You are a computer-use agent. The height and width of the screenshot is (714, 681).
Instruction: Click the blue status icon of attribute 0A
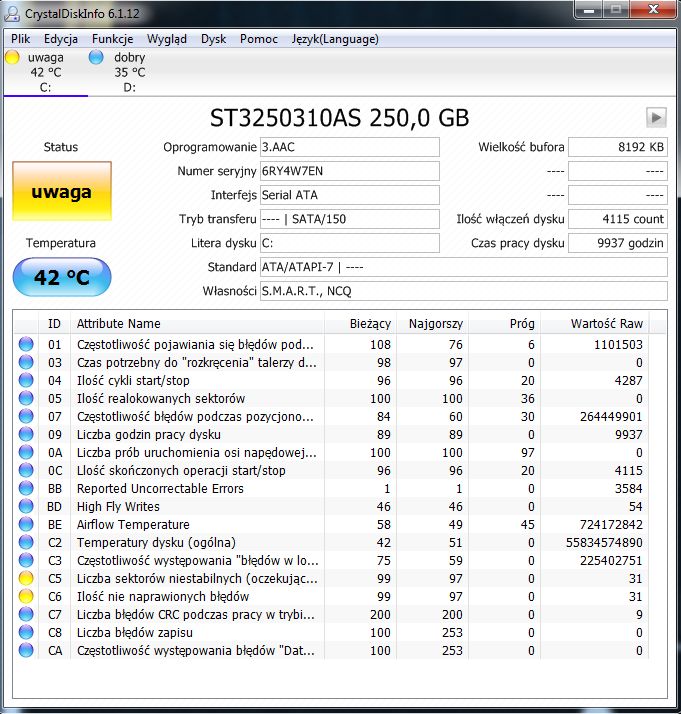click(26, 452)
